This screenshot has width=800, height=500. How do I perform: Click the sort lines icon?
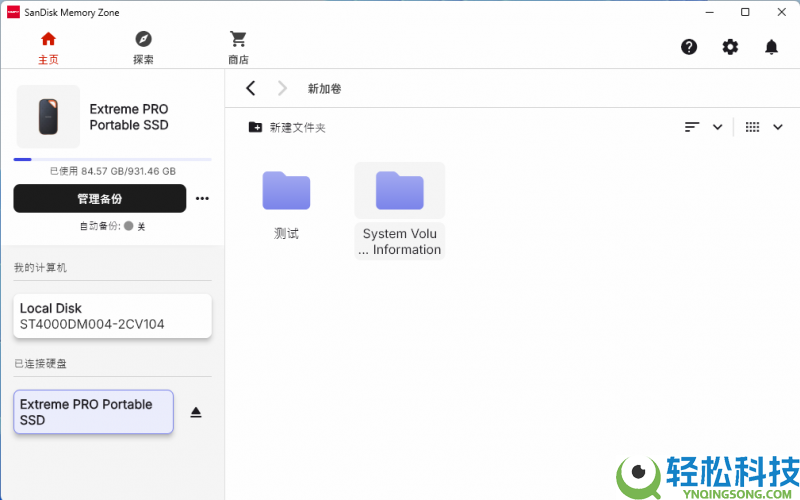692,127
